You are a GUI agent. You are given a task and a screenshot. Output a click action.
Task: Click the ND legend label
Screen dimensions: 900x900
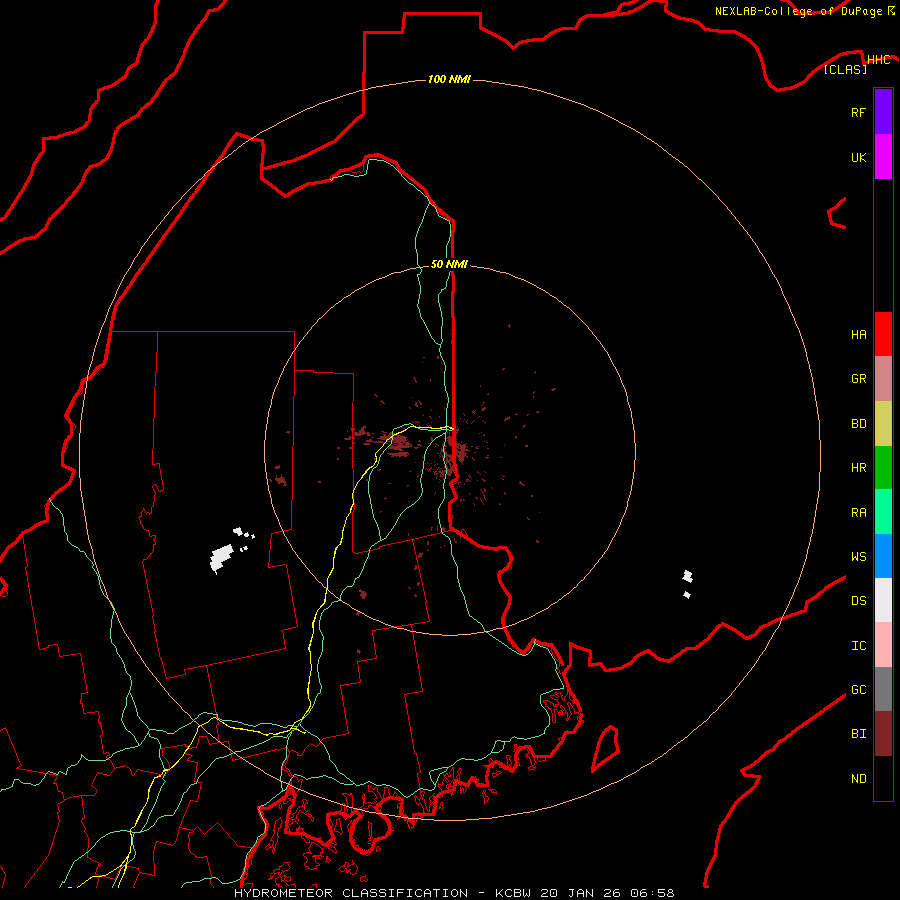pyautogui.click(x=858, y=779)
